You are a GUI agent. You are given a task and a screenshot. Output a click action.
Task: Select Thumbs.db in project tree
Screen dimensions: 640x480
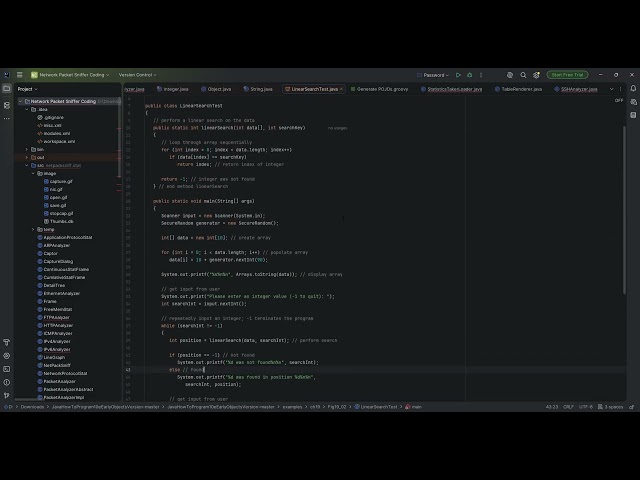pos(58,222)
